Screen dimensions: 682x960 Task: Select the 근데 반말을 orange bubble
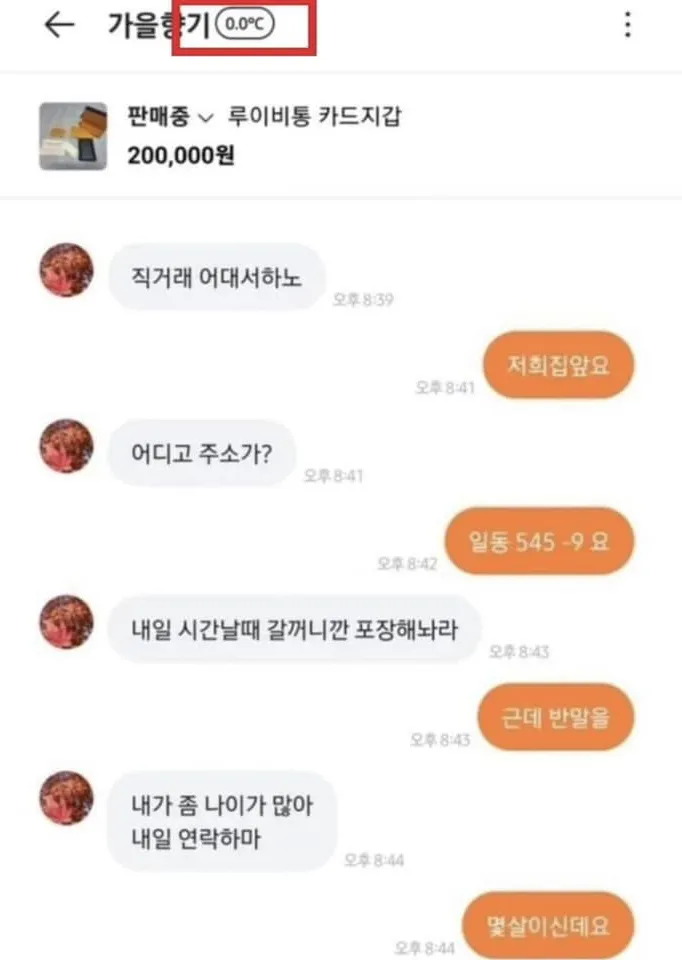click(556, 718)
